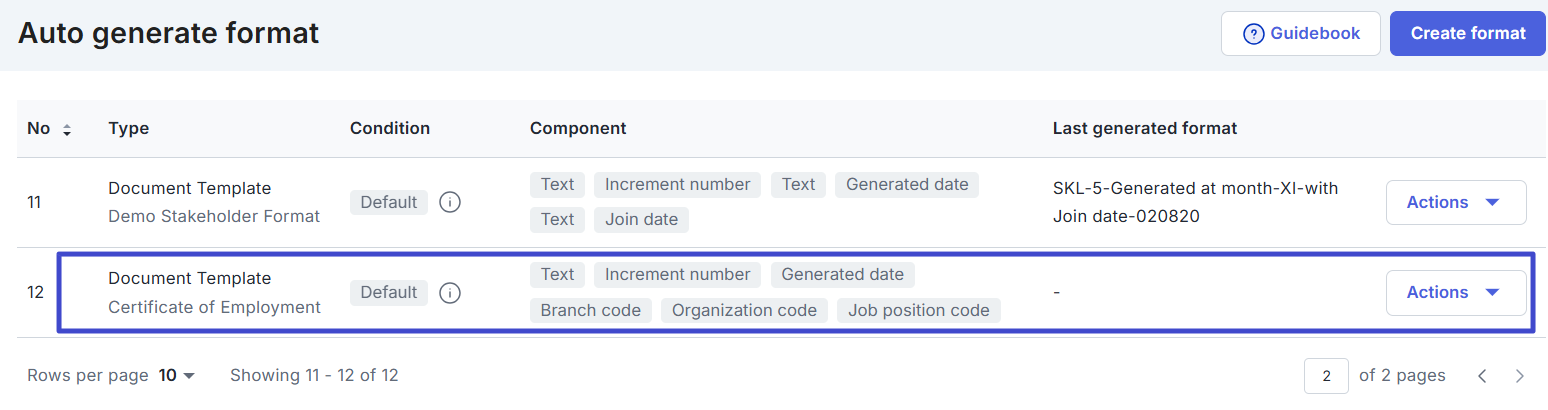Click the Join date component tag
This screenshot has height=410, width=1548.
[641, 220]
